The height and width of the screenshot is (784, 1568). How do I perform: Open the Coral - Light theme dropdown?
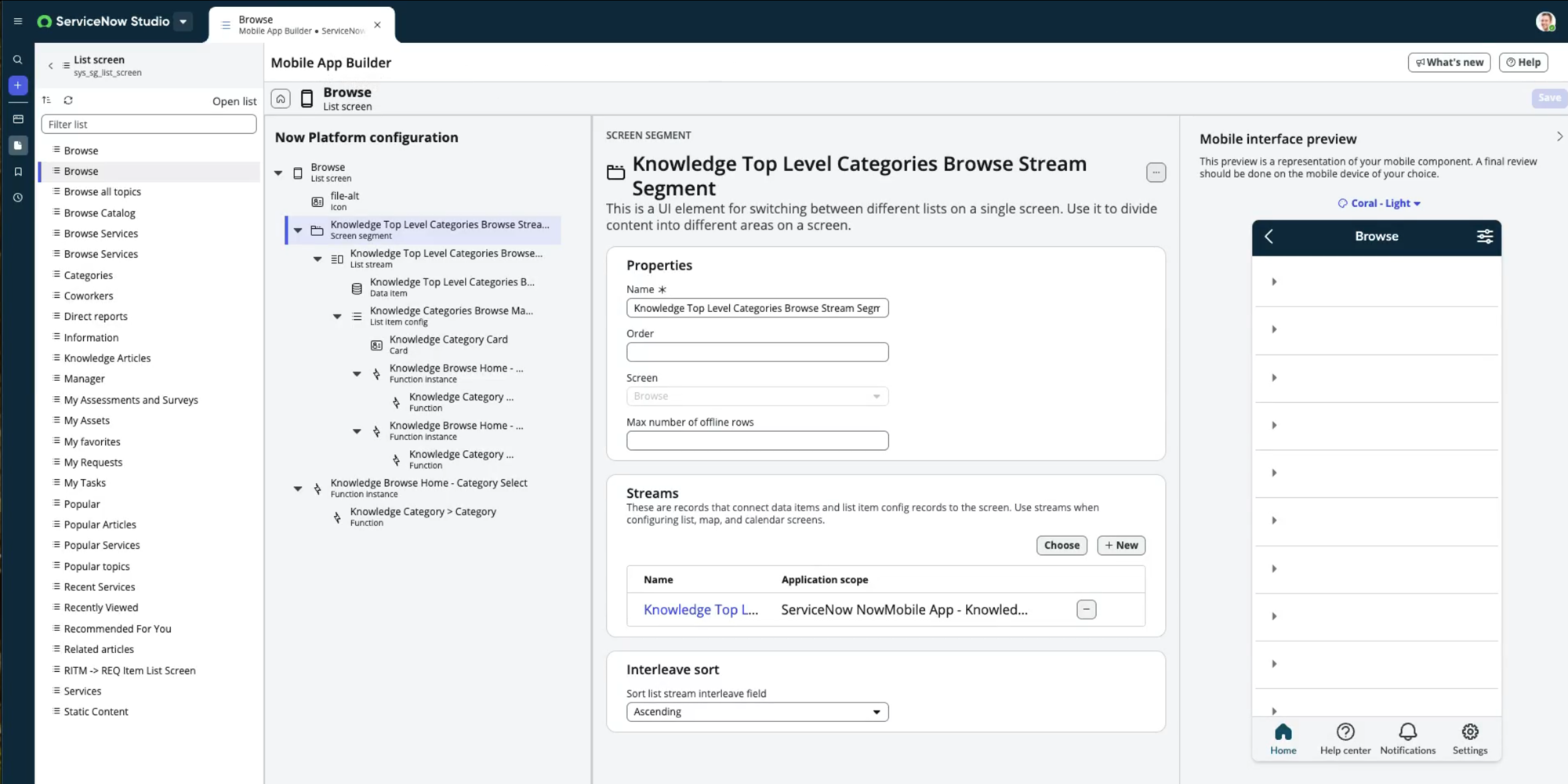tap(1379, 203)
